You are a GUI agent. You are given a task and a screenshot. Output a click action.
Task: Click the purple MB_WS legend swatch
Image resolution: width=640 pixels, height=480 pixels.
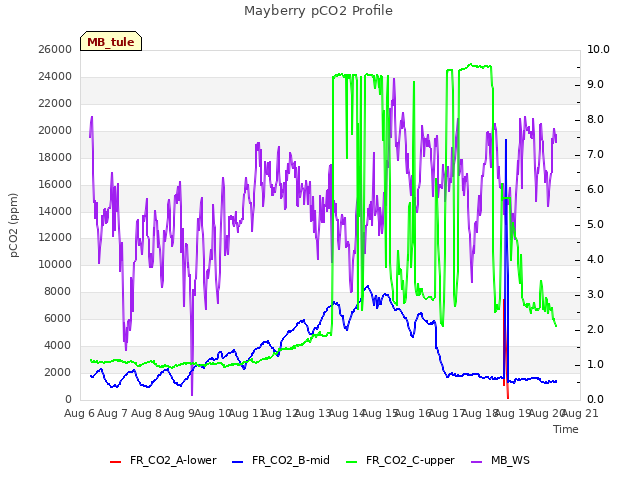pos(477,462)
